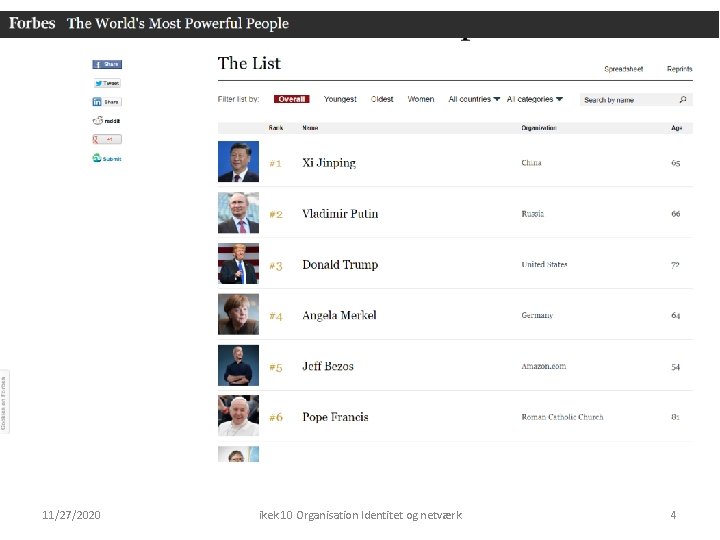The height and width of the screenshot is (540, 720).
Task: Click Jeff Bezos's photo thumbnail
Action: pyautogui.click(x=238, y=366)
